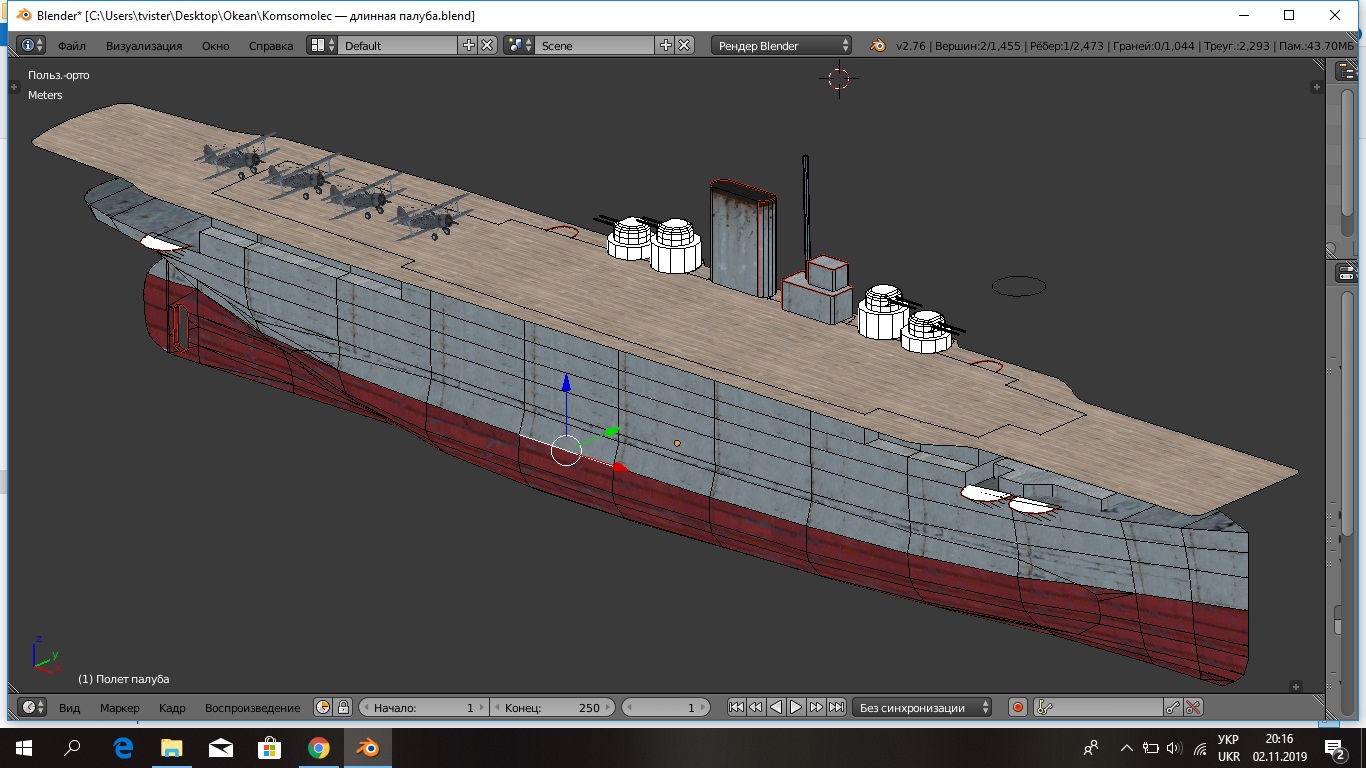Viewport: 1366px width, 768px height.
Task: Jump to the last frame
Action: (x=837, y=707)
